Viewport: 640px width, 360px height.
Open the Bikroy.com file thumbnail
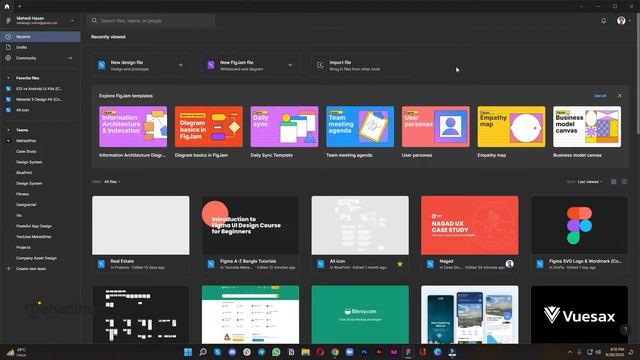pyautogui.click(x=360, y=315)
